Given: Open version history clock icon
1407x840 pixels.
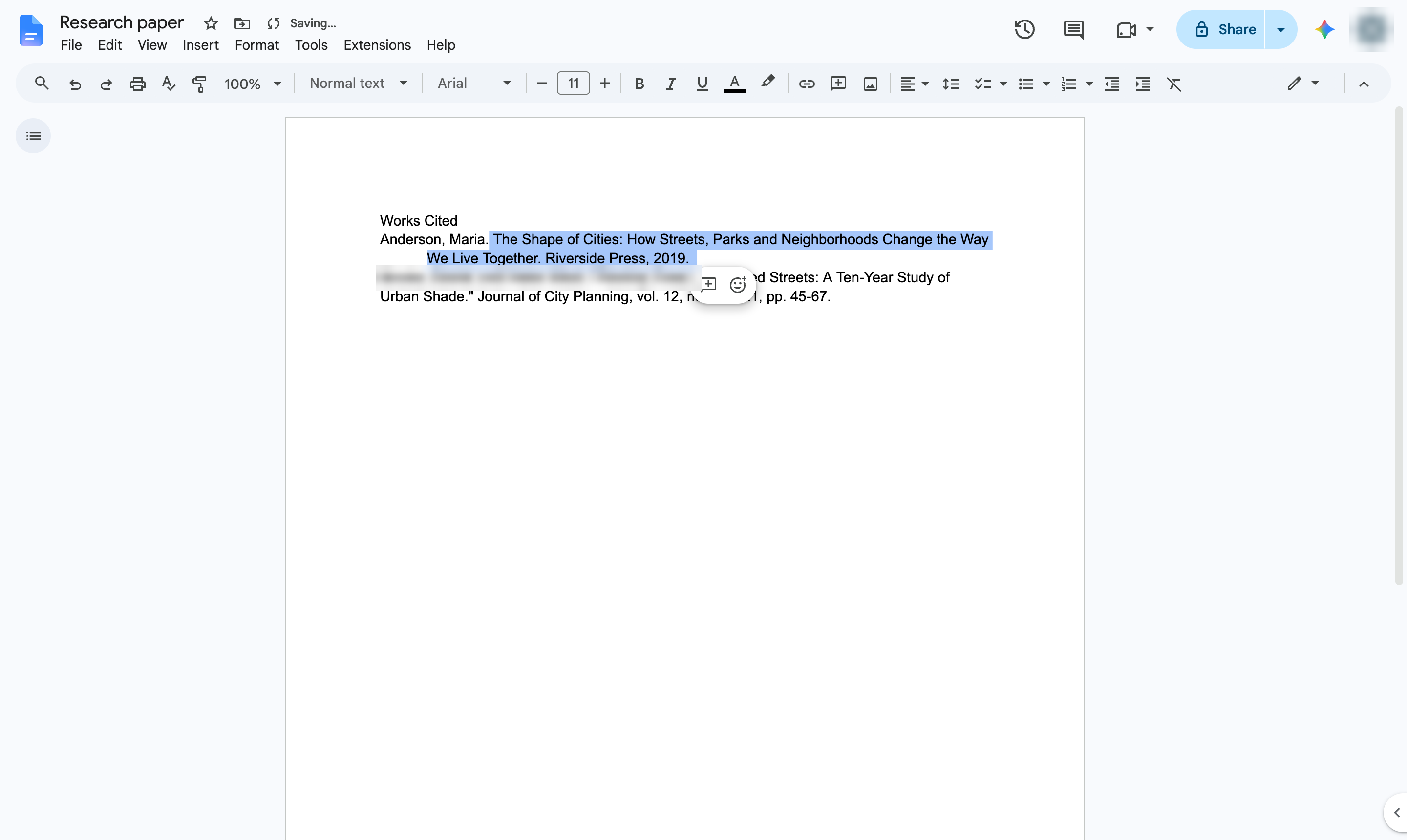Looking at the screenshot, I should pos(1024,29).
